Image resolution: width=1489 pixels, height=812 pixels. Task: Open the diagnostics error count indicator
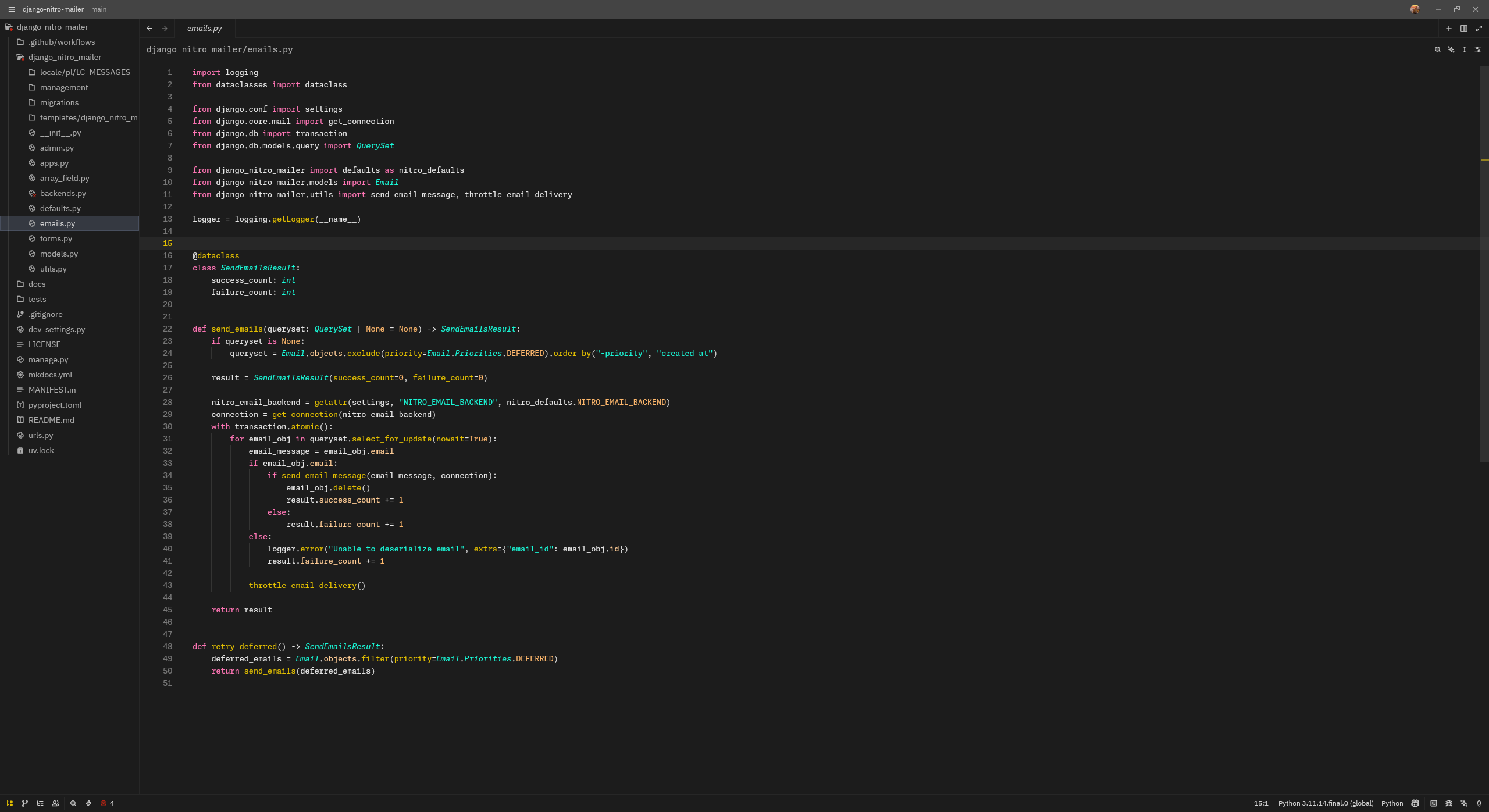pyautogui.click(x=107, y=803)
